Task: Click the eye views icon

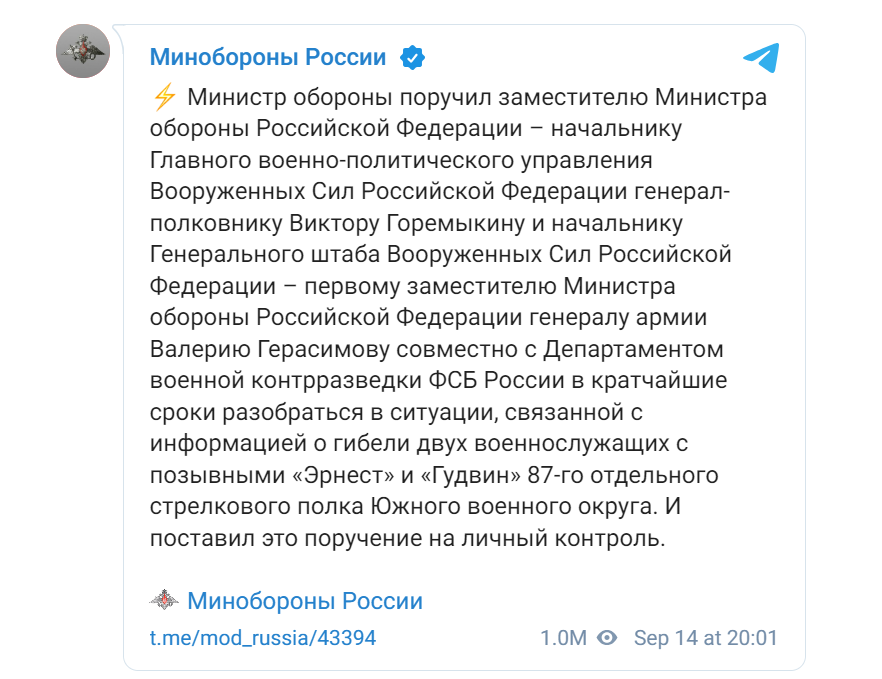Action: [x=607, y=638]
